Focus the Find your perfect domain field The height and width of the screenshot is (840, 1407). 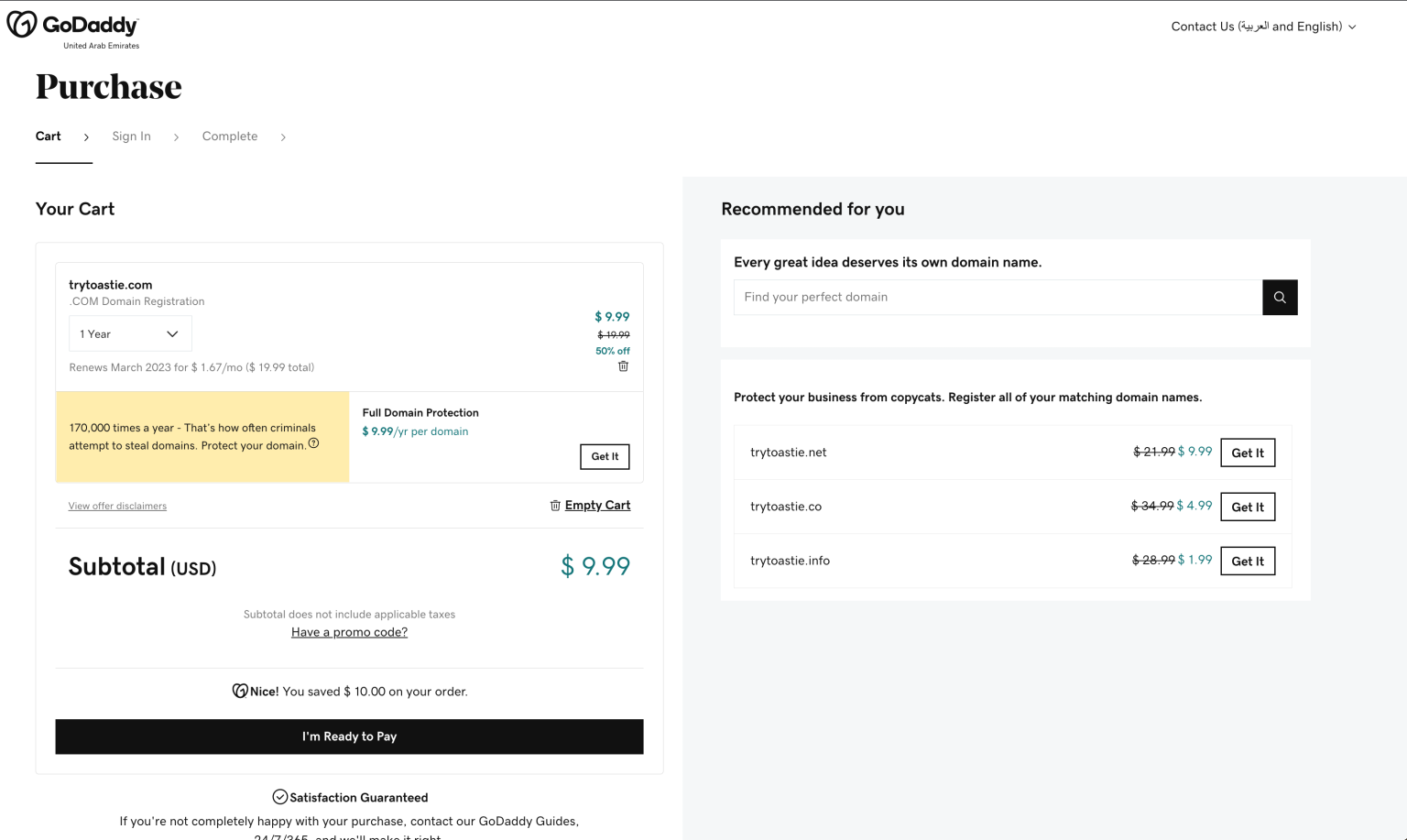click(x=998, y=298)
